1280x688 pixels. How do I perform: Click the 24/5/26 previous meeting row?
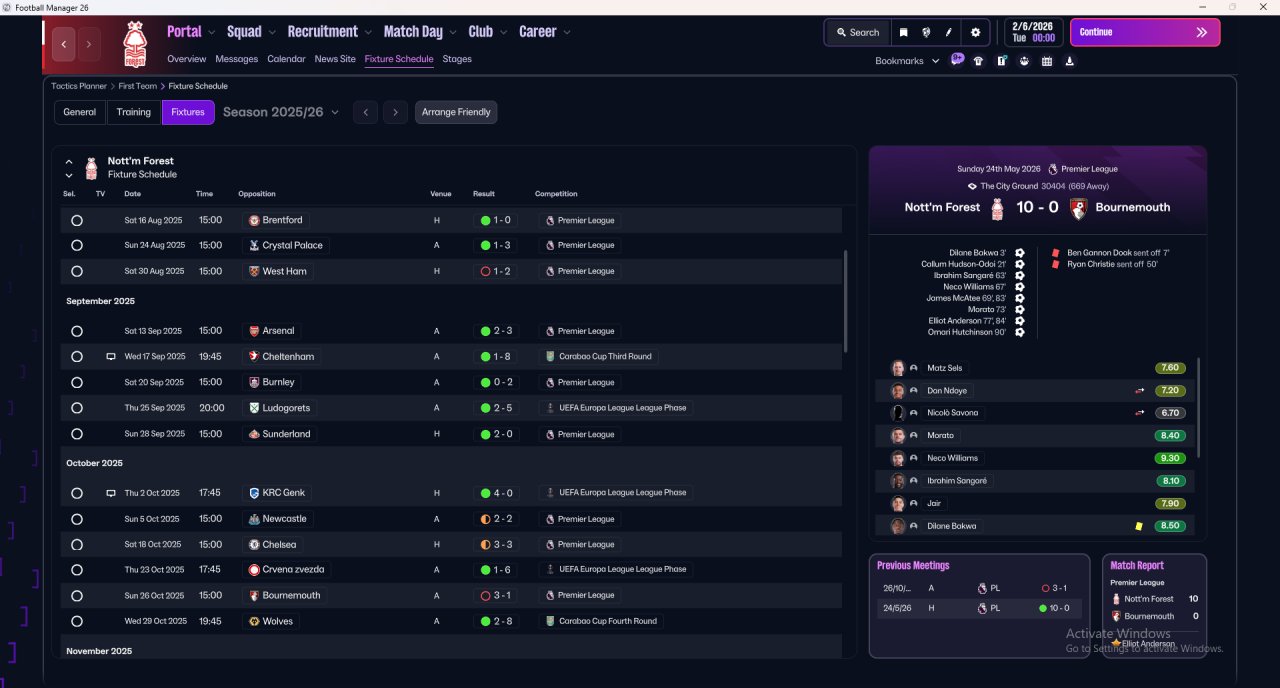pyautogui.click(x=979, y=608)
